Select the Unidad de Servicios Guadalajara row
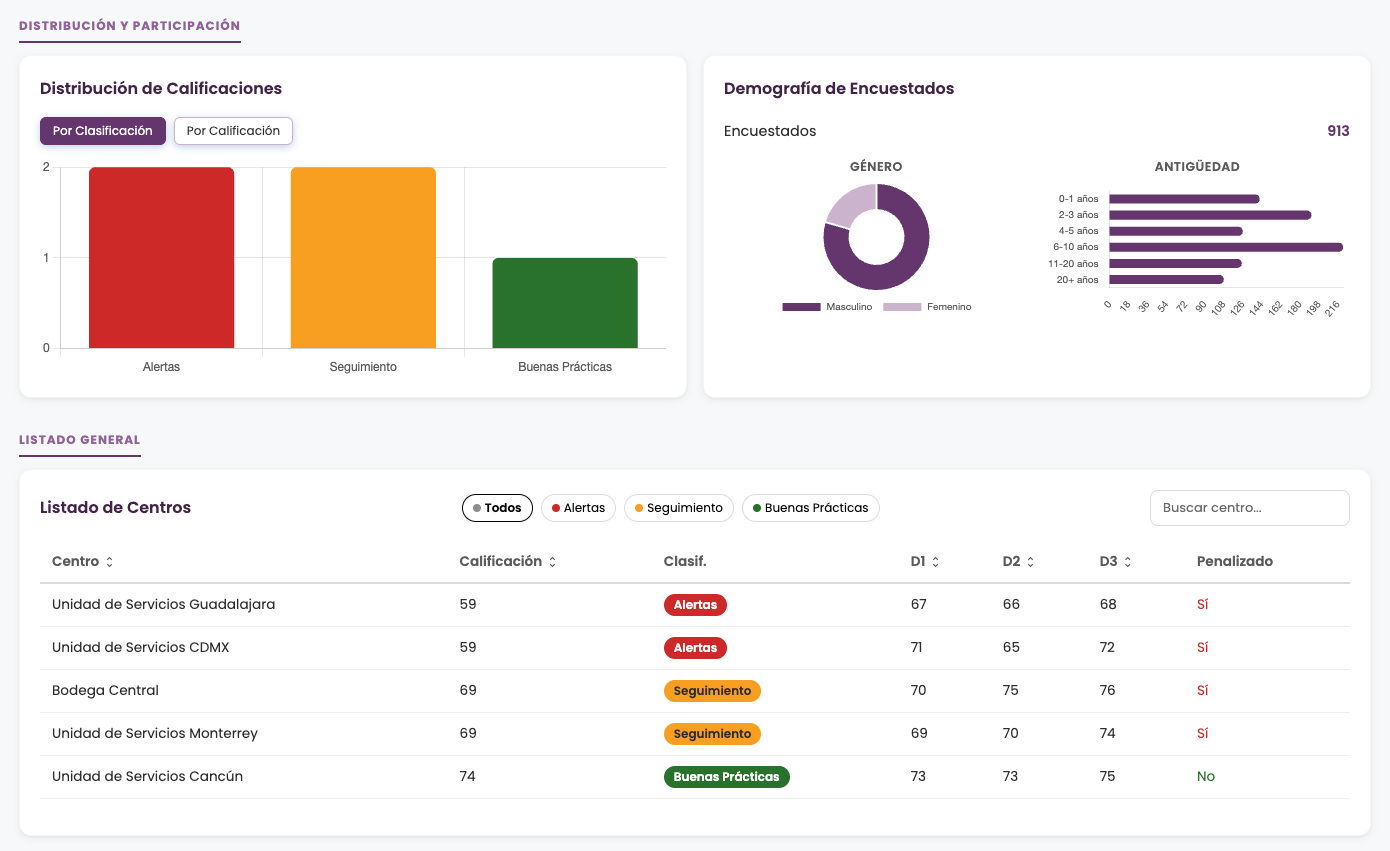 (x=695, y=605)
